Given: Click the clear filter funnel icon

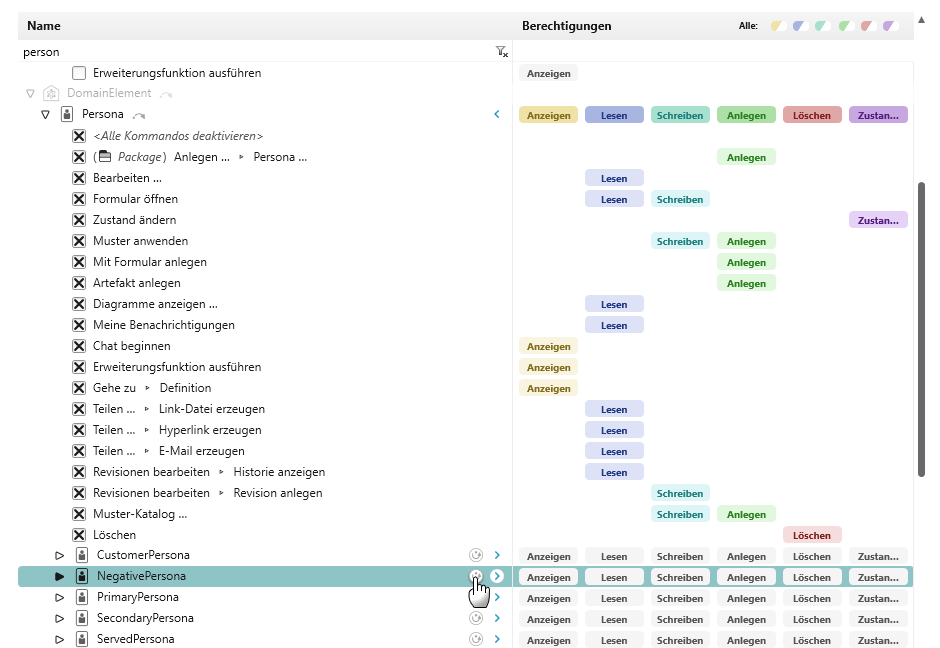Looking at the screenshot, I should coord(502,52).
